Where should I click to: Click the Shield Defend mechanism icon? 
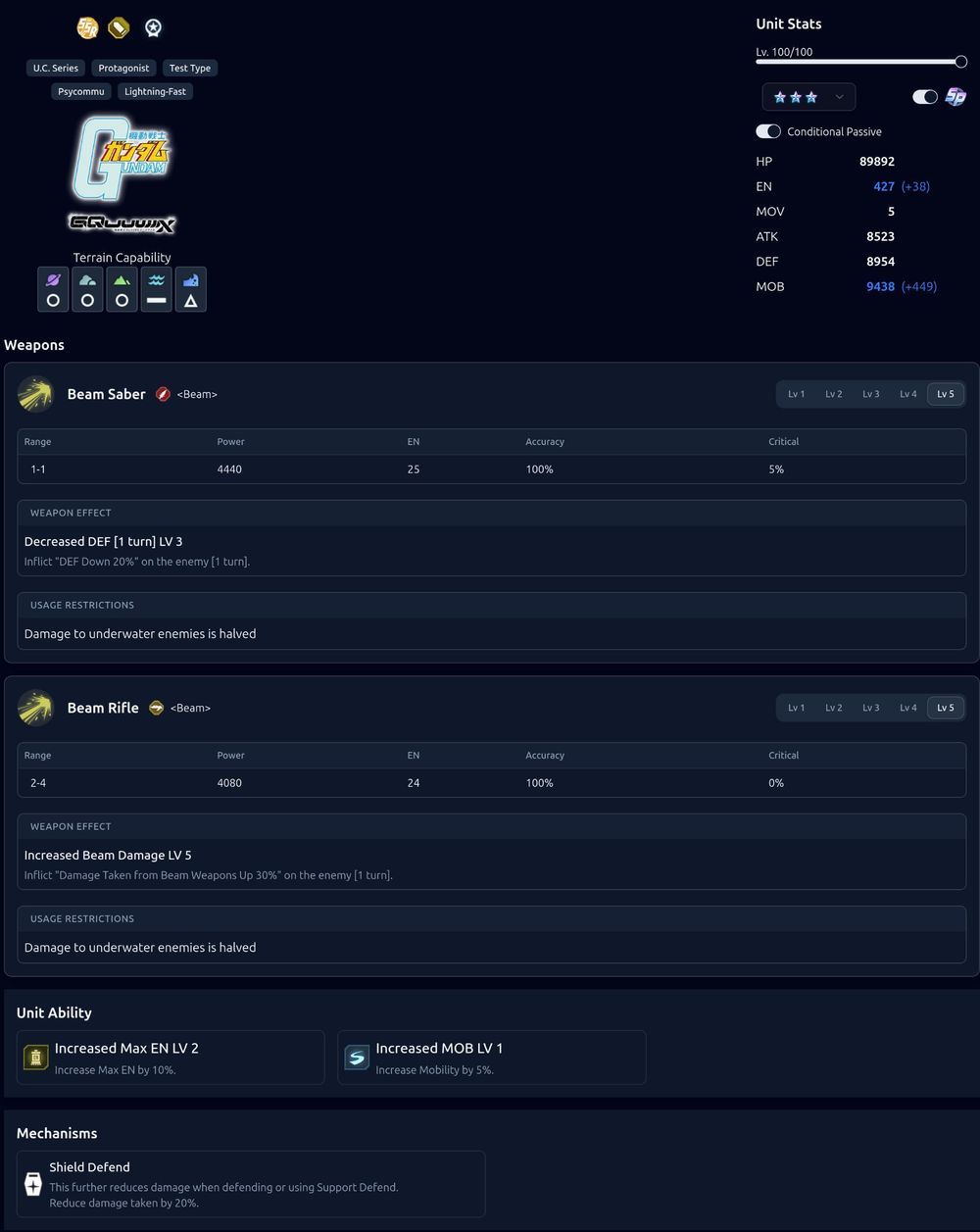(x=33, y=1183)
